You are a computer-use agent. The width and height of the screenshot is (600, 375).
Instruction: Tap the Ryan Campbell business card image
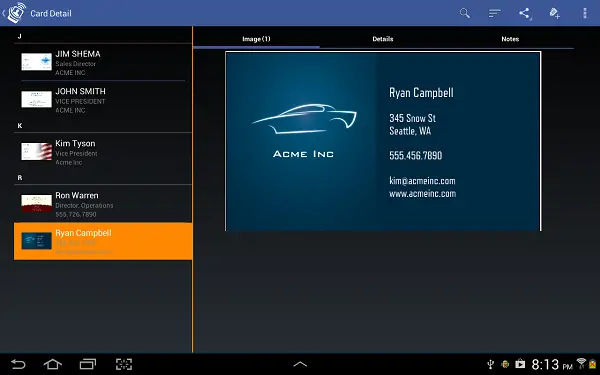[x=383, y=141]
